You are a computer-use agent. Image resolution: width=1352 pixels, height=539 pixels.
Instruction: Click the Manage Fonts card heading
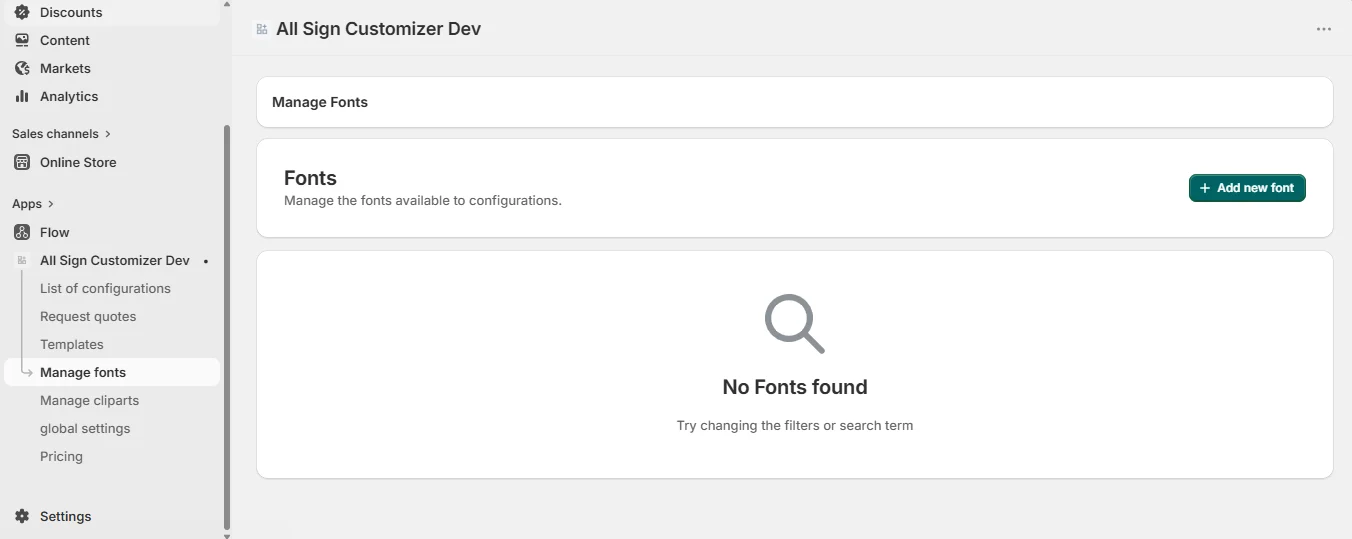320,102
